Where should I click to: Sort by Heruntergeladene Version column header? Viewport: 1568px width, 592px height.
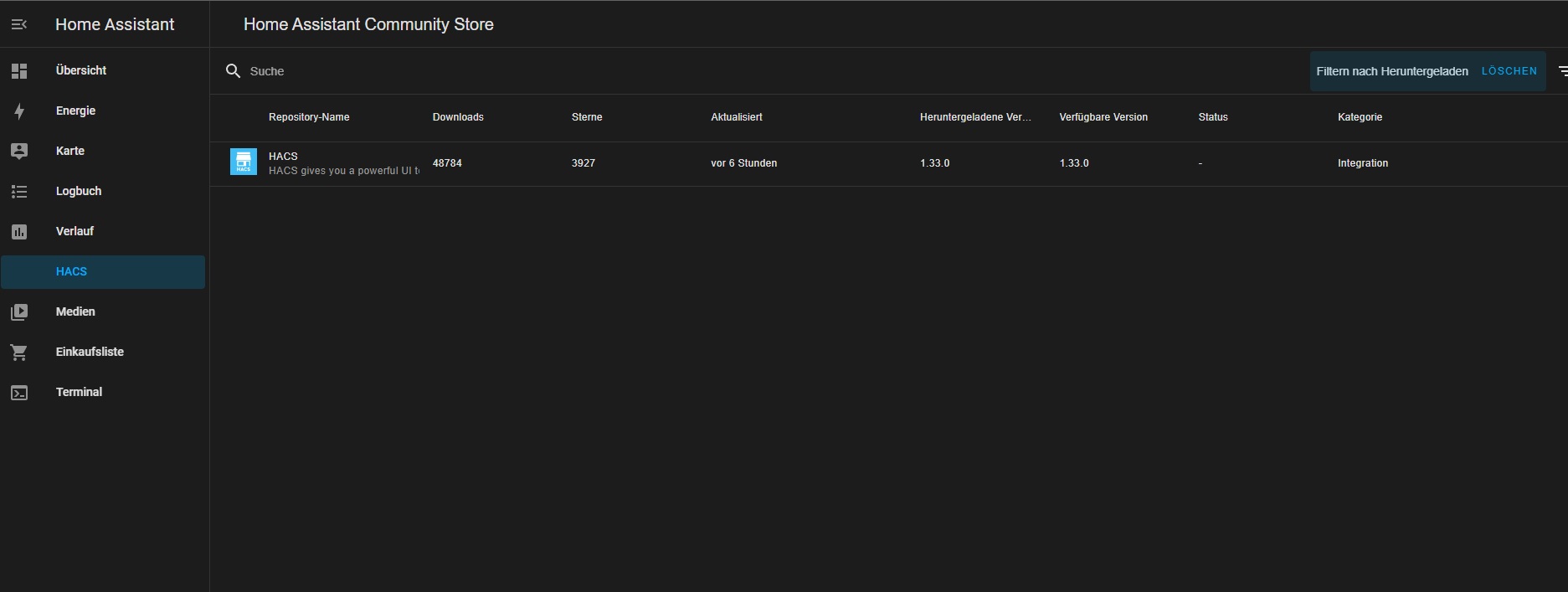(x=975, y=117)
